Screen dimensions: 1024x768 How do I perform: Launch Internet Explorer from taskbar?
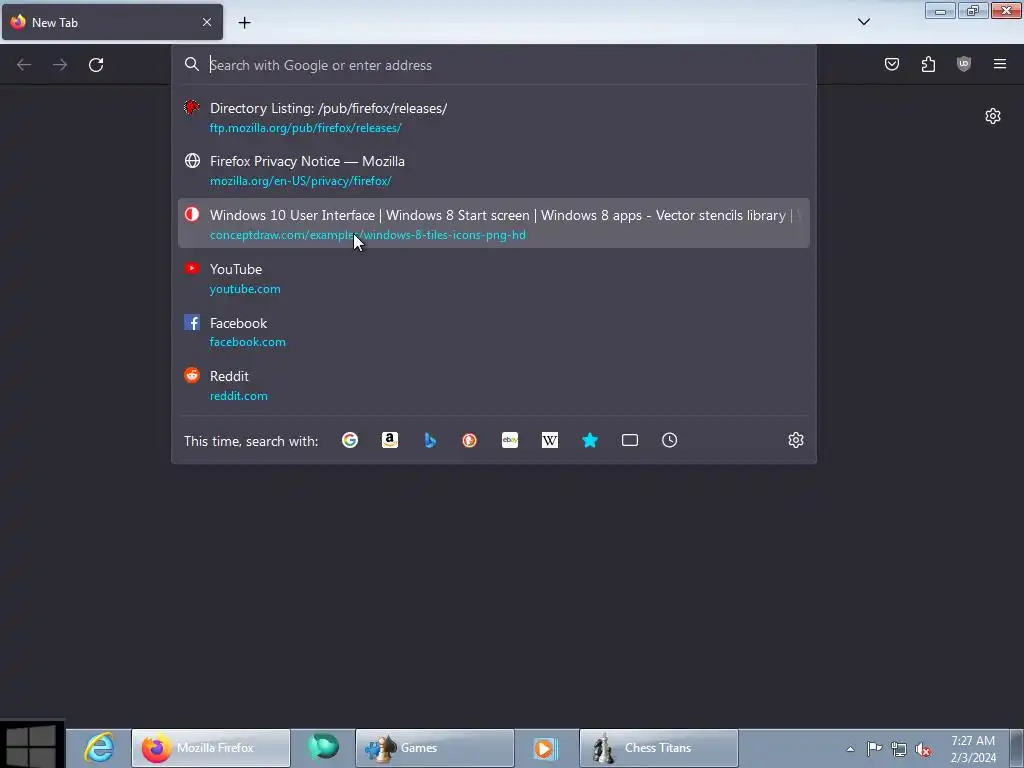[99, 748]
